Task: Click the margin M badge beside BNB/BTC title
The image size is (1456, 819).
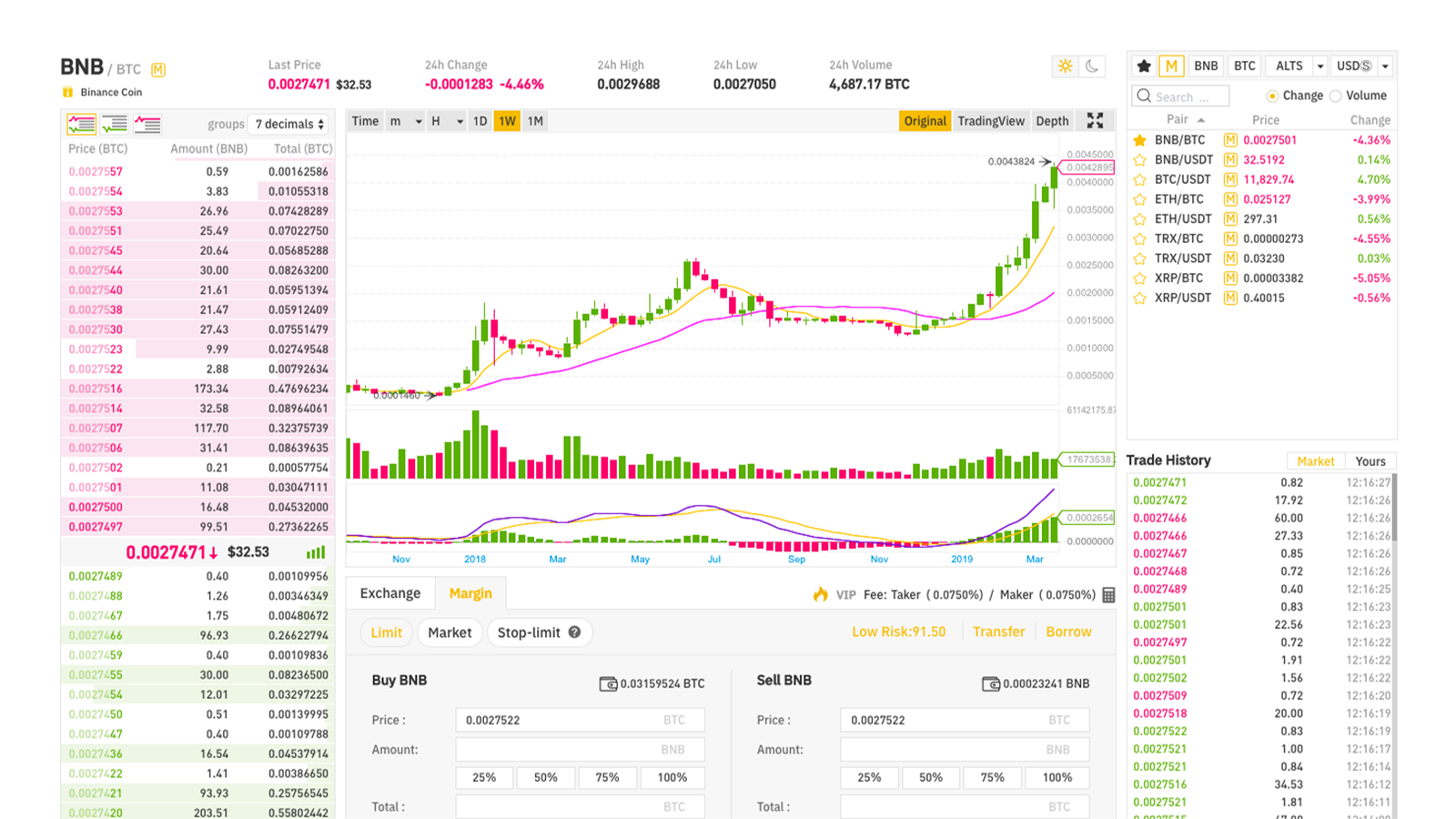Action: click(x=158, y=70)
